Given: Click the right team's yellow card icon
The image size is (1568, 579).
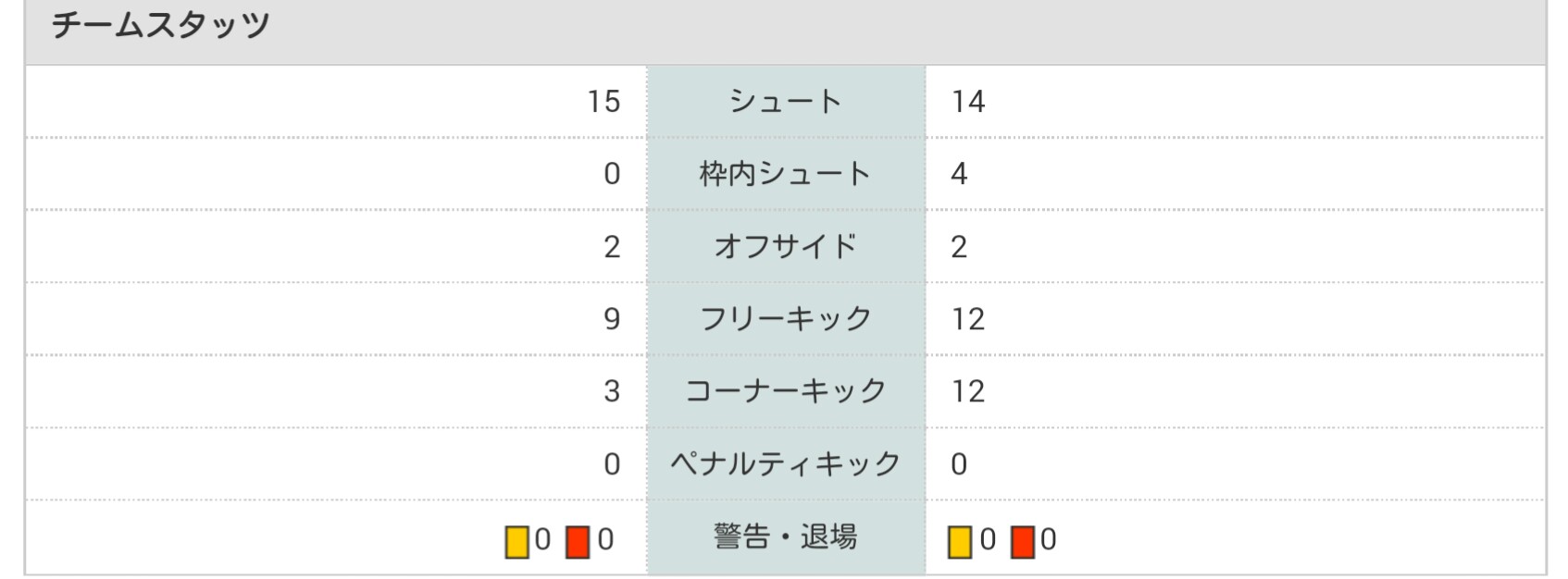Looking at the screenshot, I should 960,541.
